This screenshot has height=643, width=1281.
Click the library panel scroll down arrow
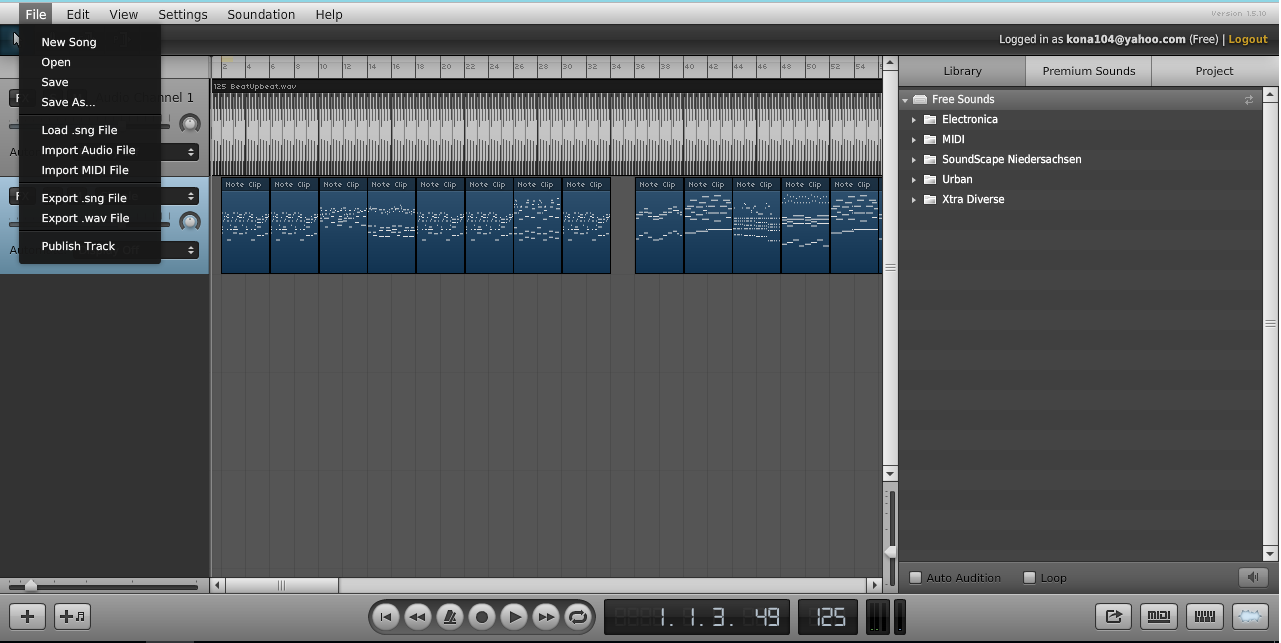pyautogui.click(x=1270, y=554)
